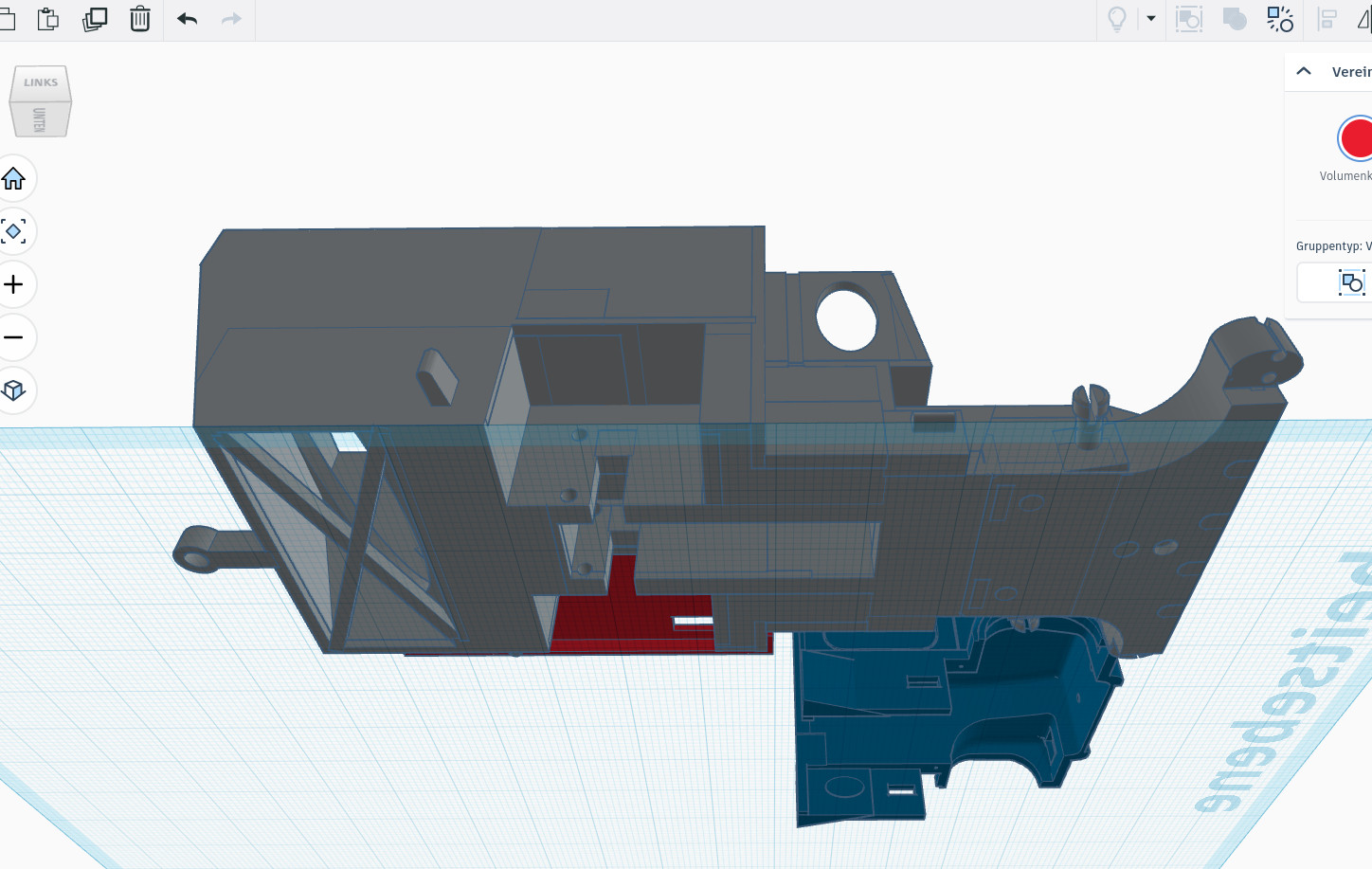This screenshot has width=1372, height=869.
Task: Collapse the shape inspector panel chevron
Action: click(x=1304, y=71)
